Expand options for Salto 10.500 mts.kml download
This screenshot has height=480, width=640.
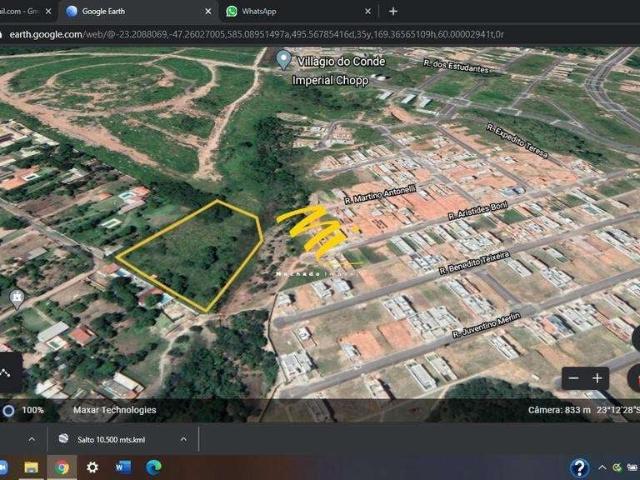pyautogui.click(x=183, y=439)
